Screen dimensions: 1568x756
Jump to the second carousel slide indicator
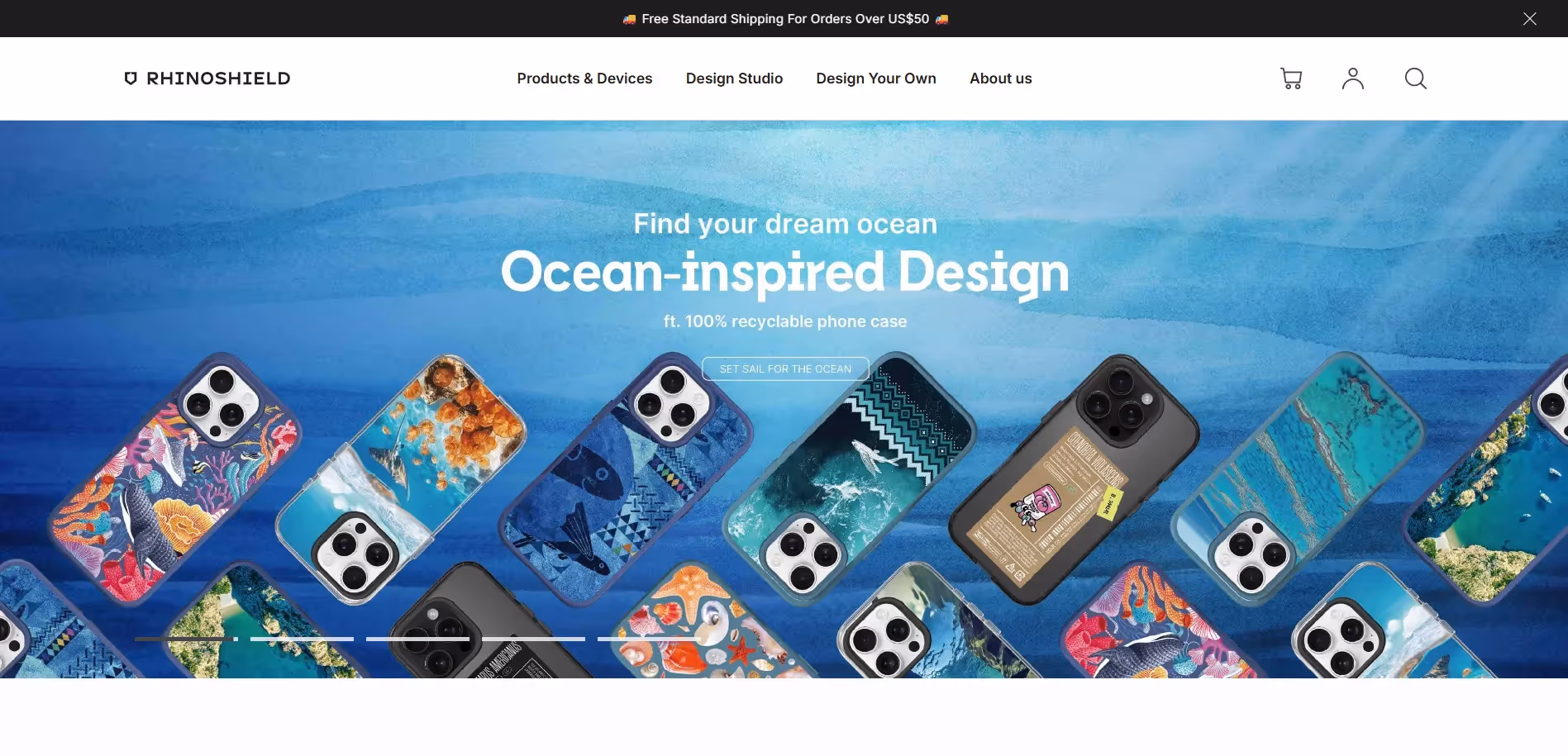point(302,639)
